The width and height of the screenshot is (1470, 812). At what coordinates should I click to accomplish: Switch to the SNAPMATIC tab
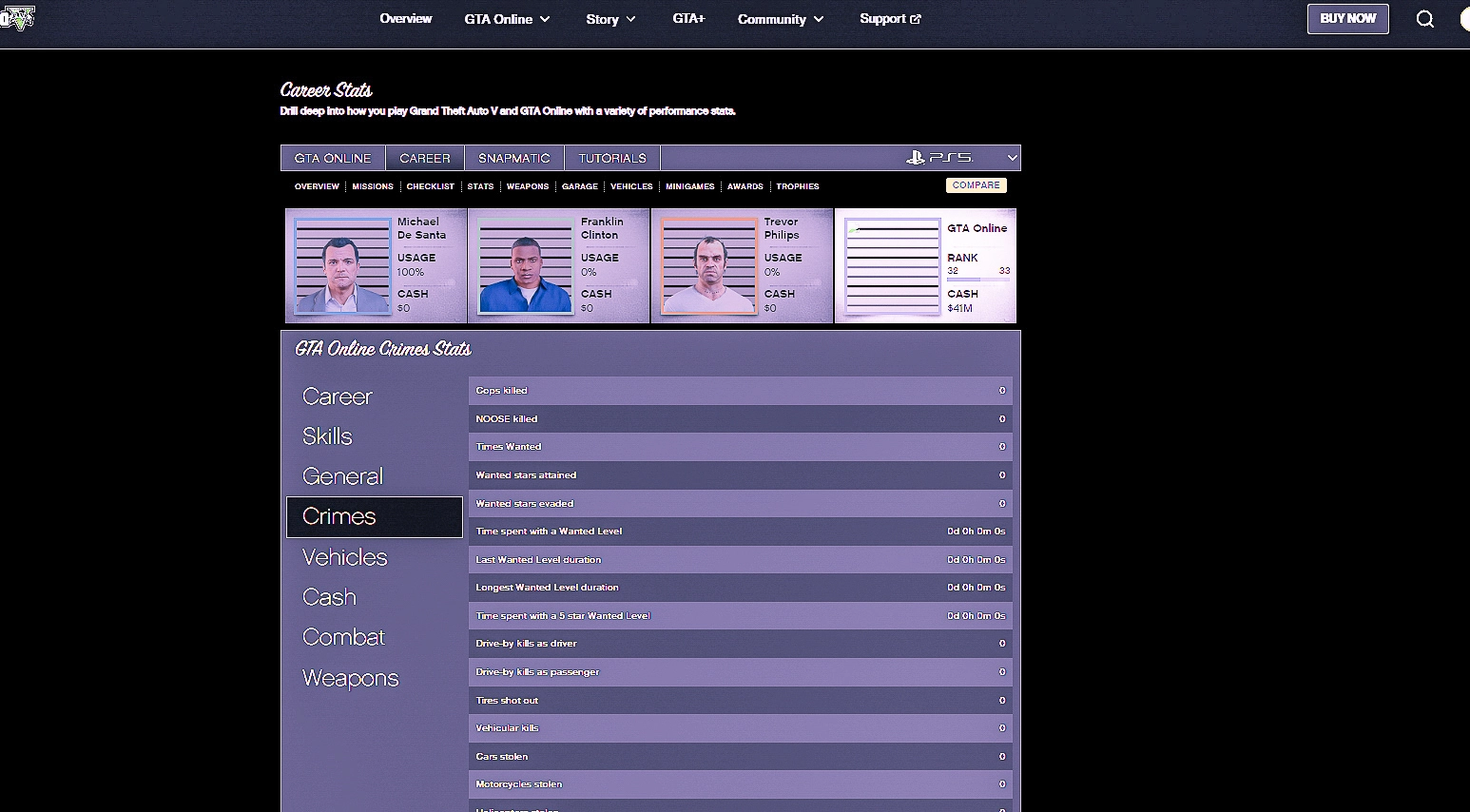tap(513, 158)
